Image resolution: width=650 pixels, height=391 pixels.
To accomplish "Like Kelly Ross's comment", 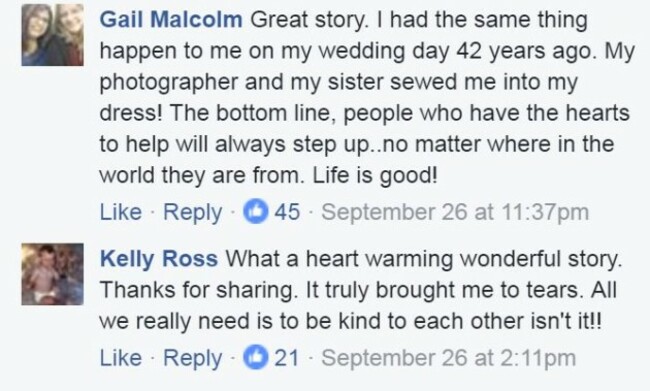I will pyautogui.click(x=121, y=358).
